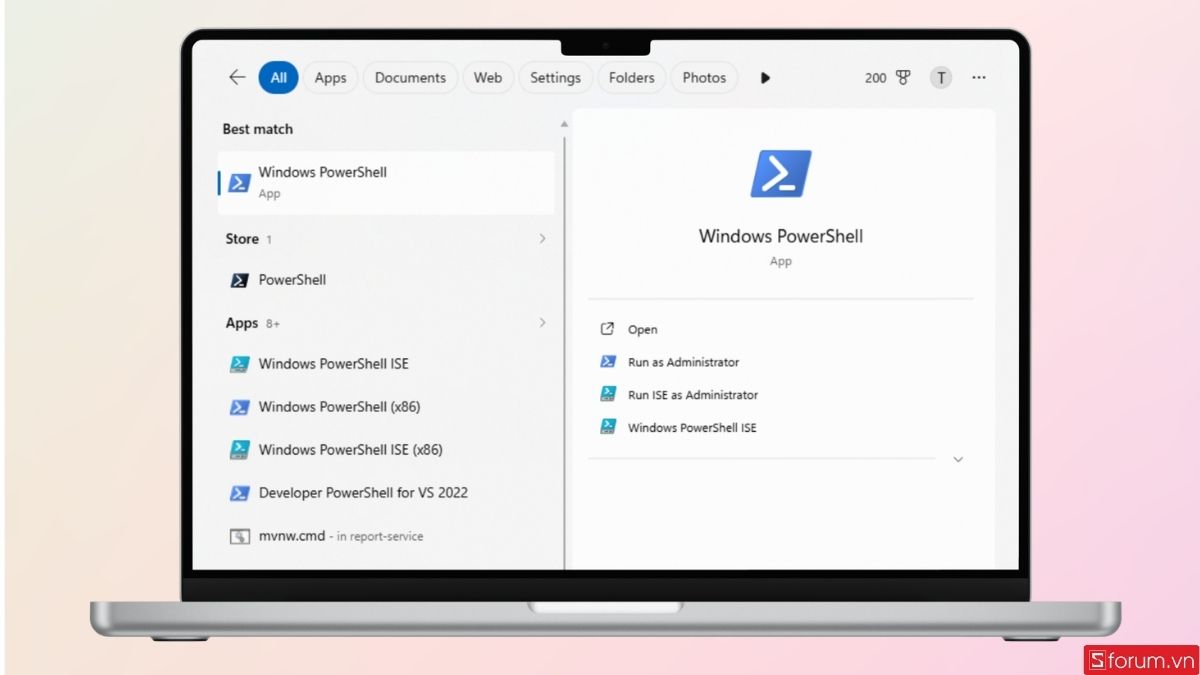Click the mvnw.cmd file icon

[x=239, y=536]
